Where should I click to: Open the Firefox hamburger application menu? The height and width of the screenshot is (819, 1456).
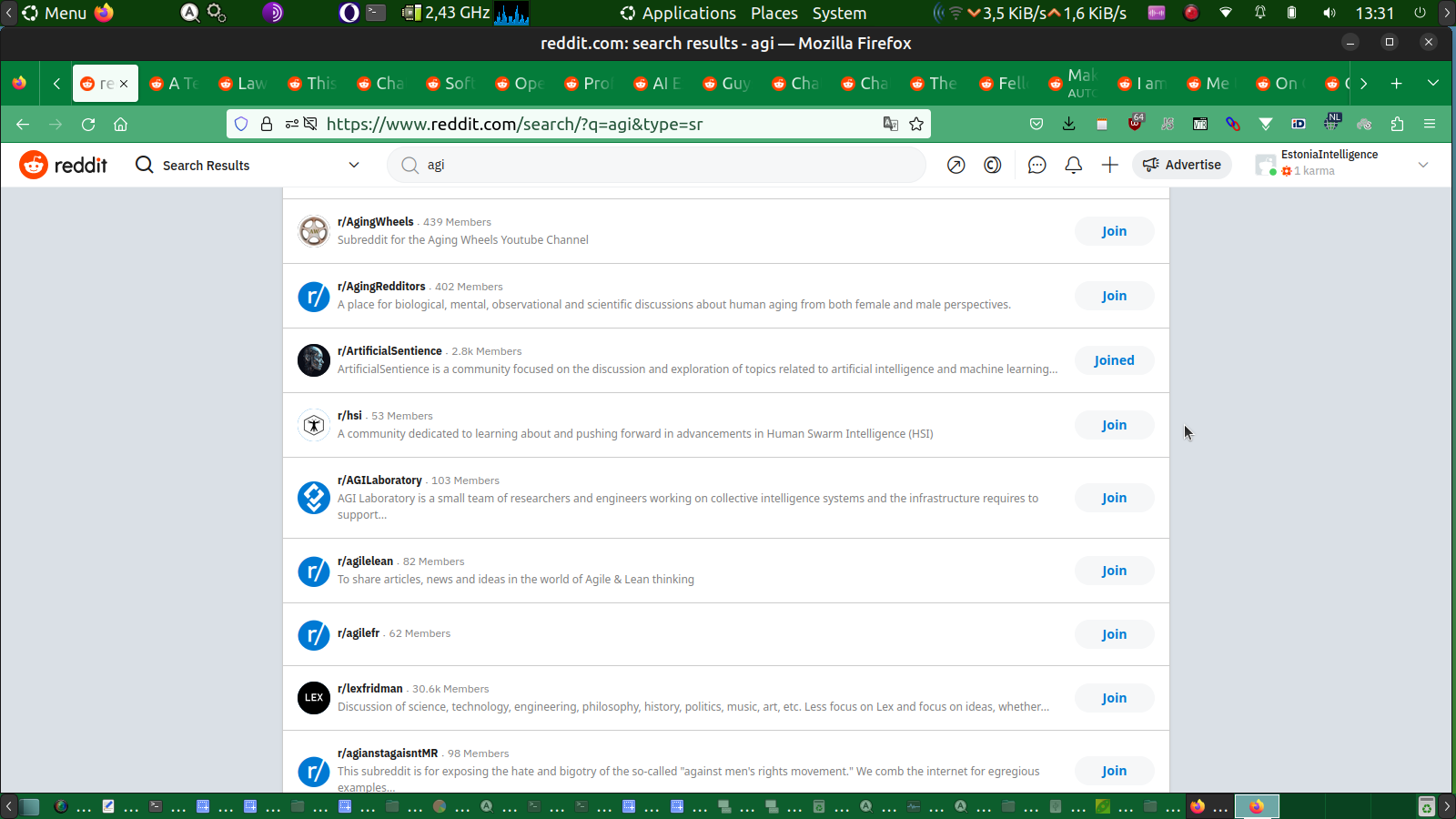coord(1430,124)
